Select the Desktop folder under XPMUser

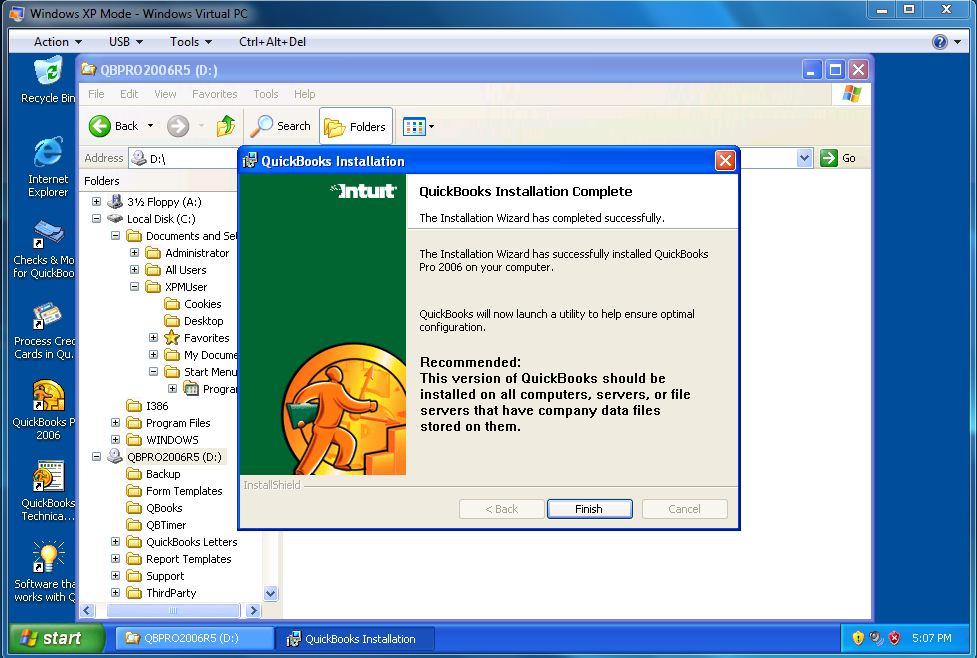point(194,321)
